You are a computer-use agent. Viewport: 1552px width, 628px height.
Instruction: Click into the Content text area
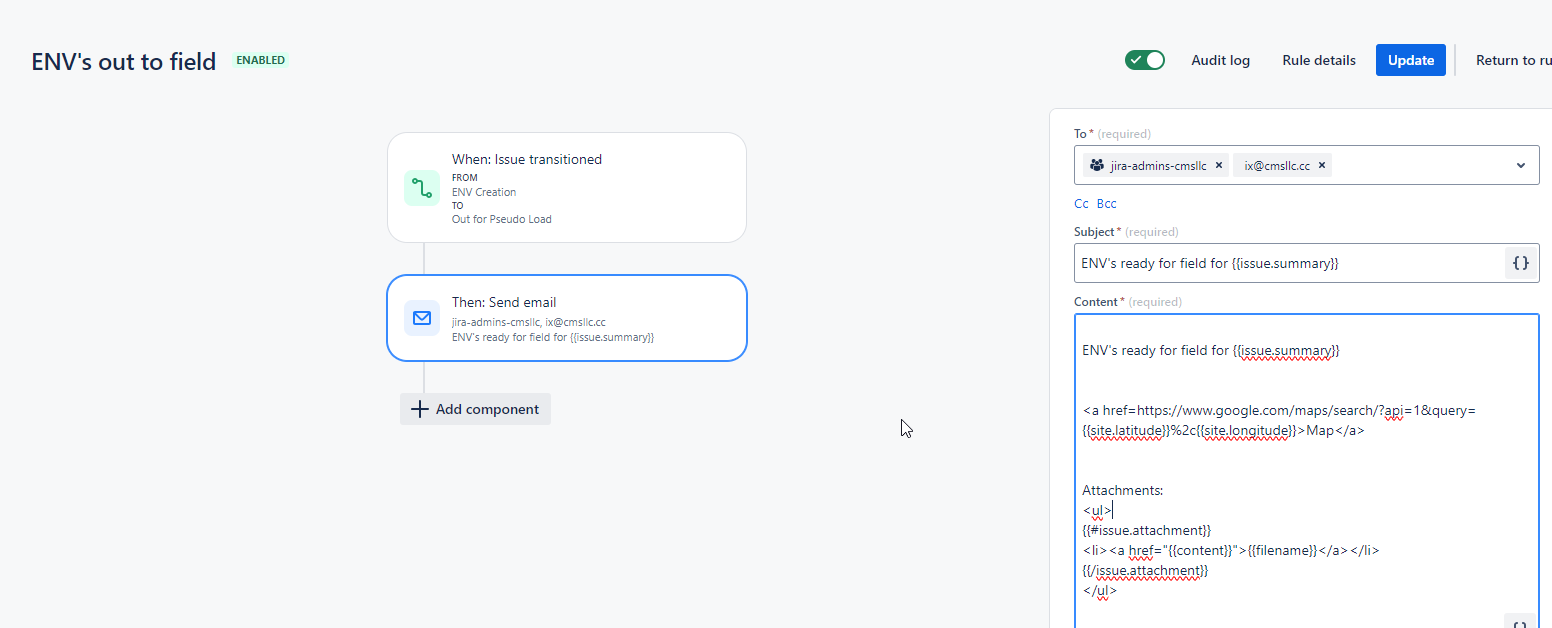(x=1307, y=471)
